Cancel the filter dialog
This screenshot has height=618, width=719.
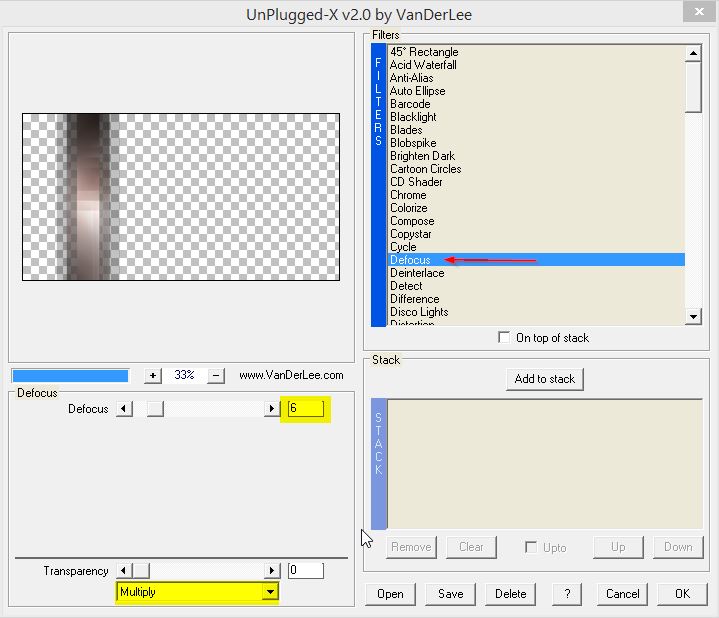coord(622,594)
